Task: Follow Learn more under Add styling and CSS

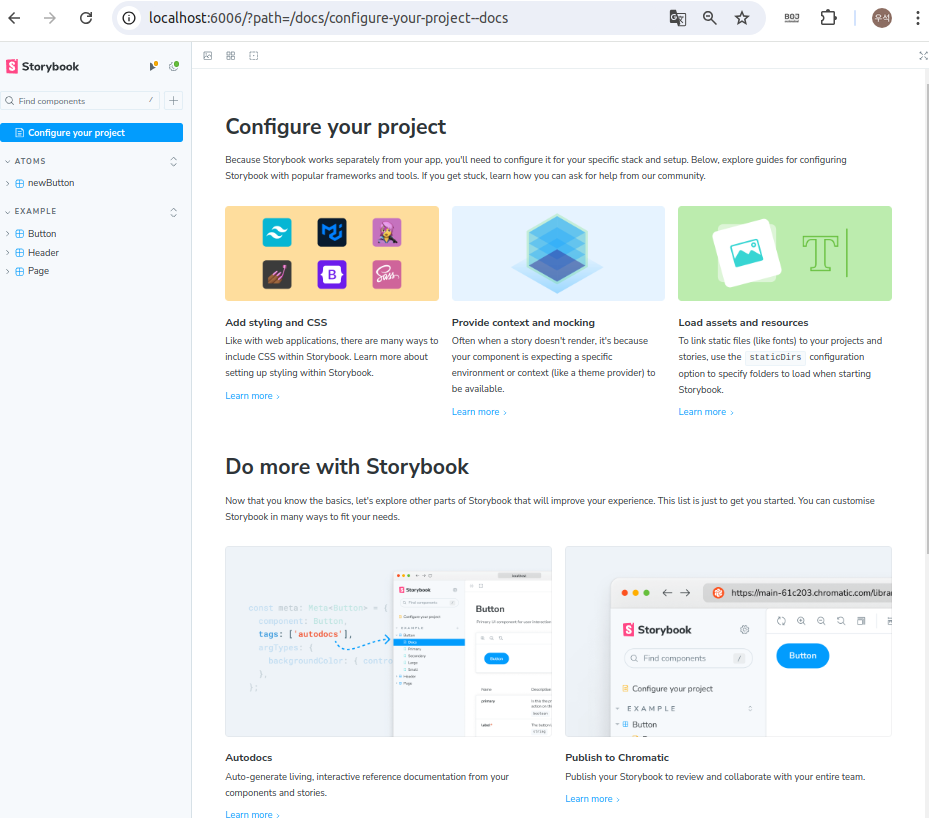Action: coord(252,396)
